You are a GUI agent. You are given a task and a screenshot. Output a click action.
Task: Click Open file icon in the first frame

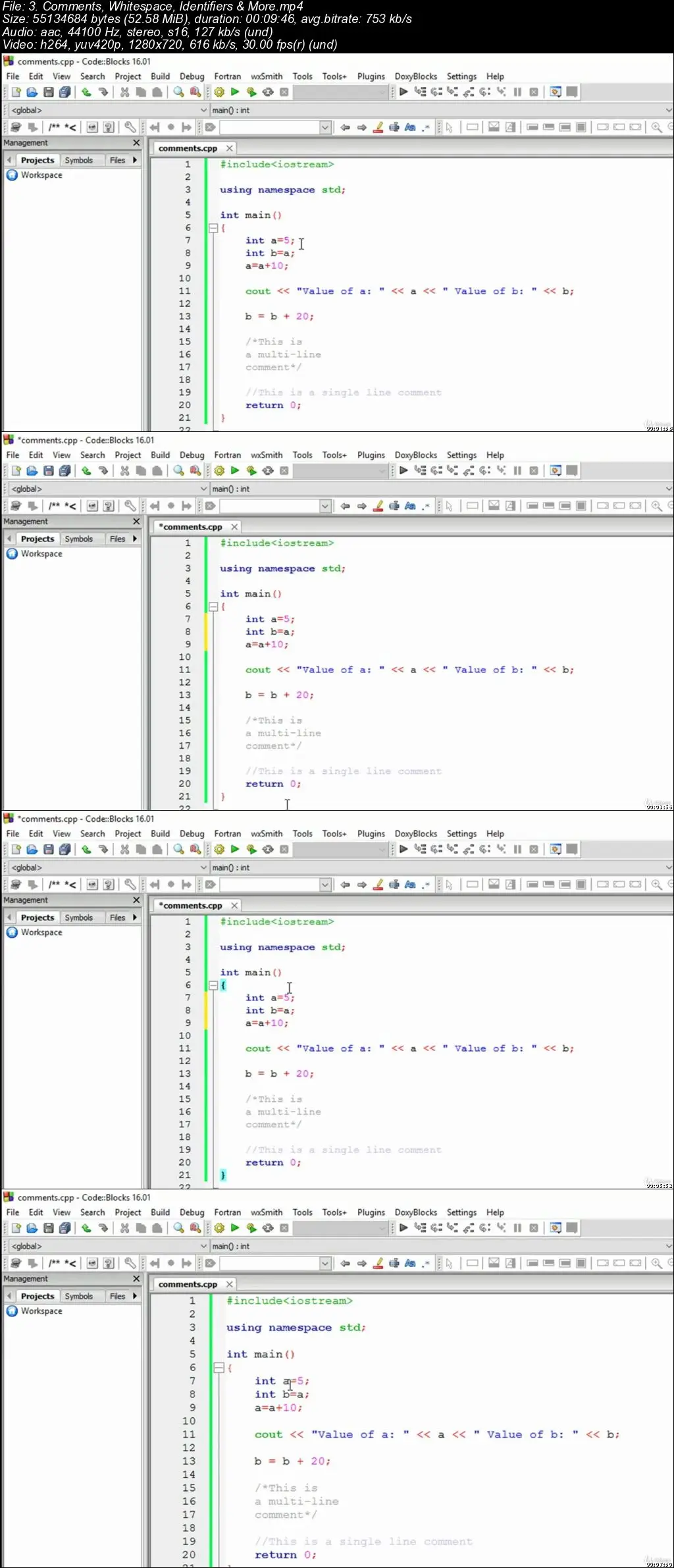[32, 92]
